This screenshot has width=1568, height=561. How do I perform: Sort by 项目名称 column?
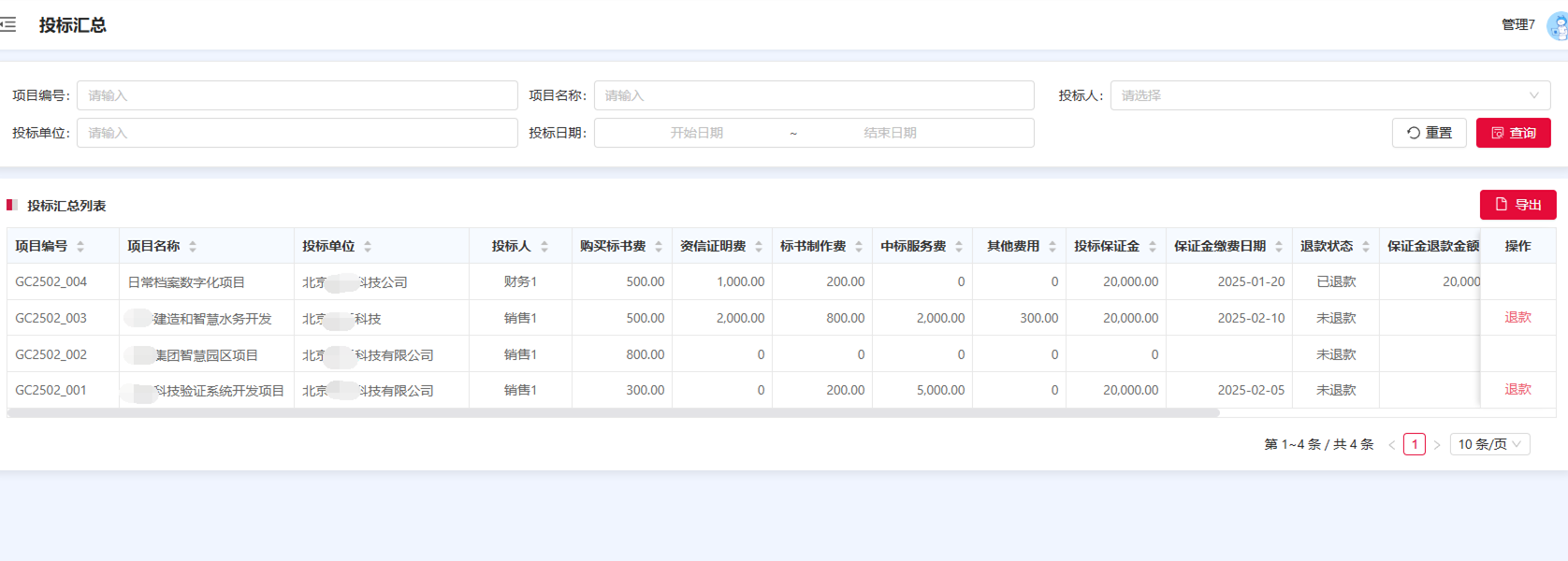click(193, 247)
